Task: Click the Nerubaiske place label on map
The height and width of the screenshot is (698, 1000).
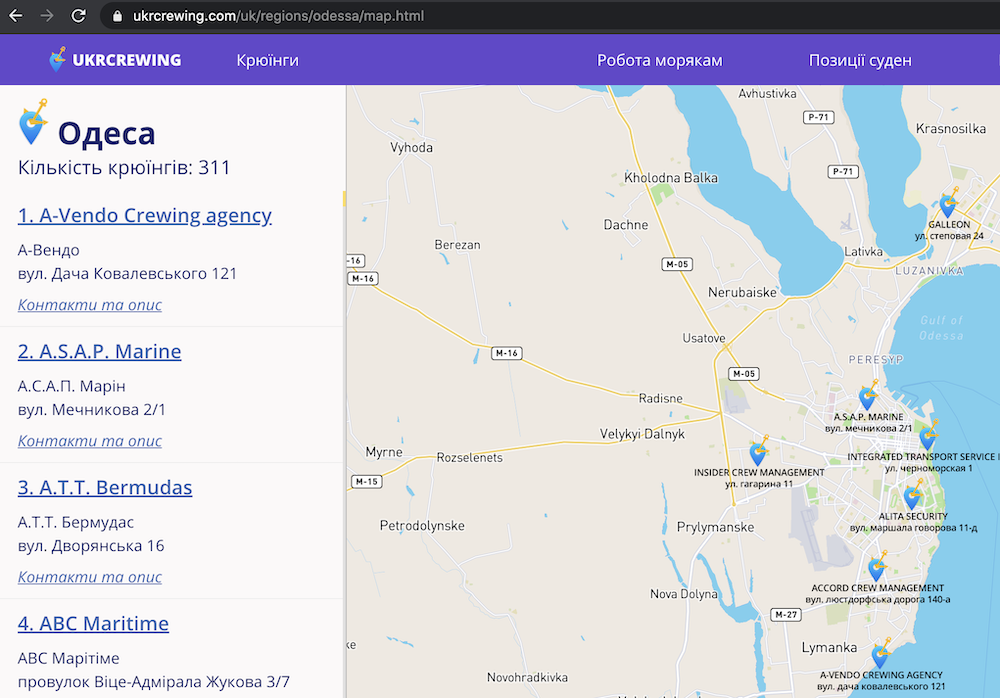Action: click(x=742, y=292)
